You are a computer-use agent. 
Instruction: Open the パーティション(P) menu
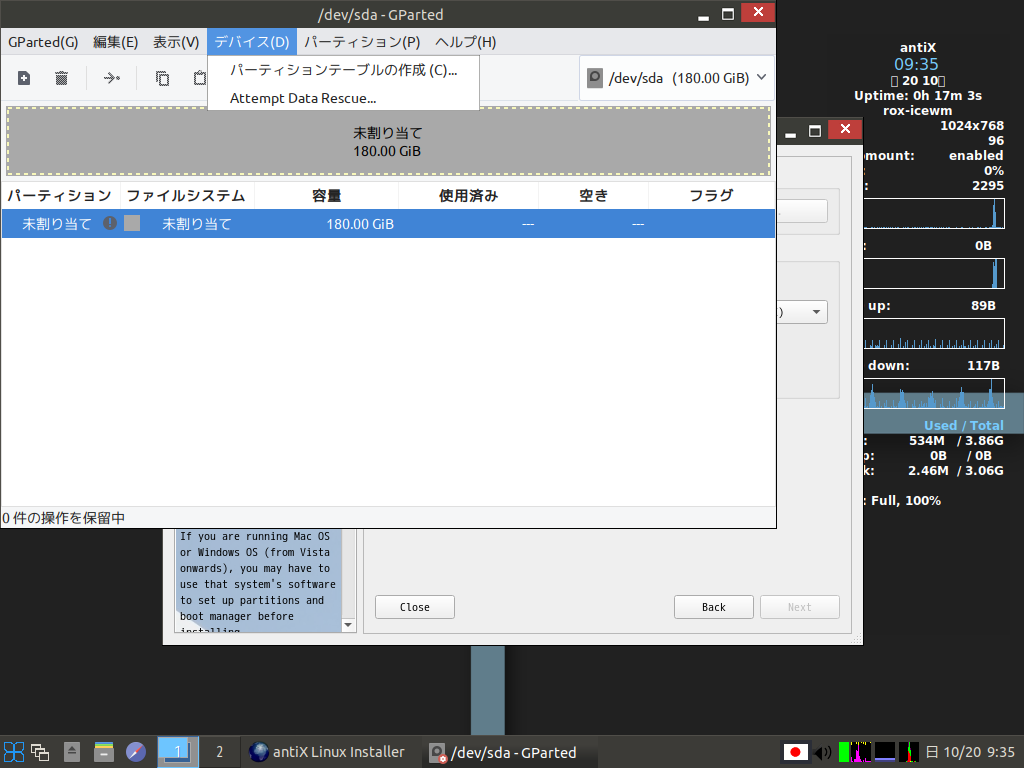[362, 42]
